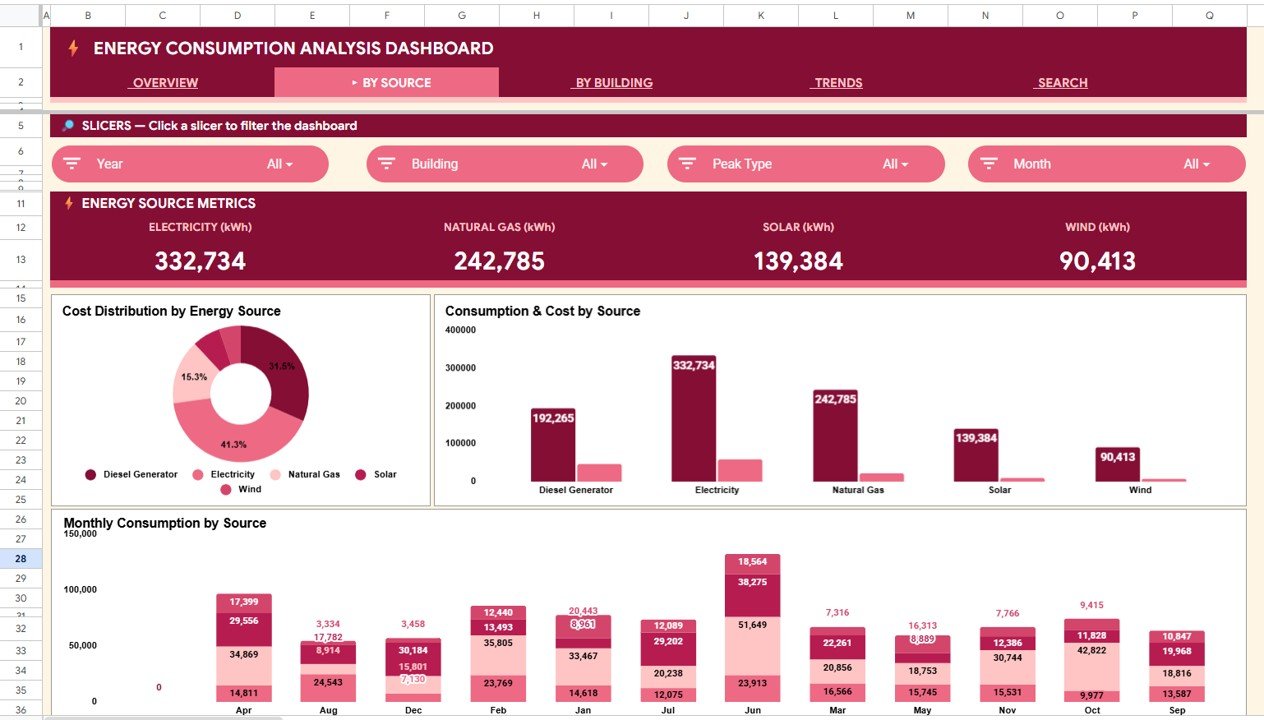Select the By Source active tab
Screen dimensions: 1264x720
point(387,83)
